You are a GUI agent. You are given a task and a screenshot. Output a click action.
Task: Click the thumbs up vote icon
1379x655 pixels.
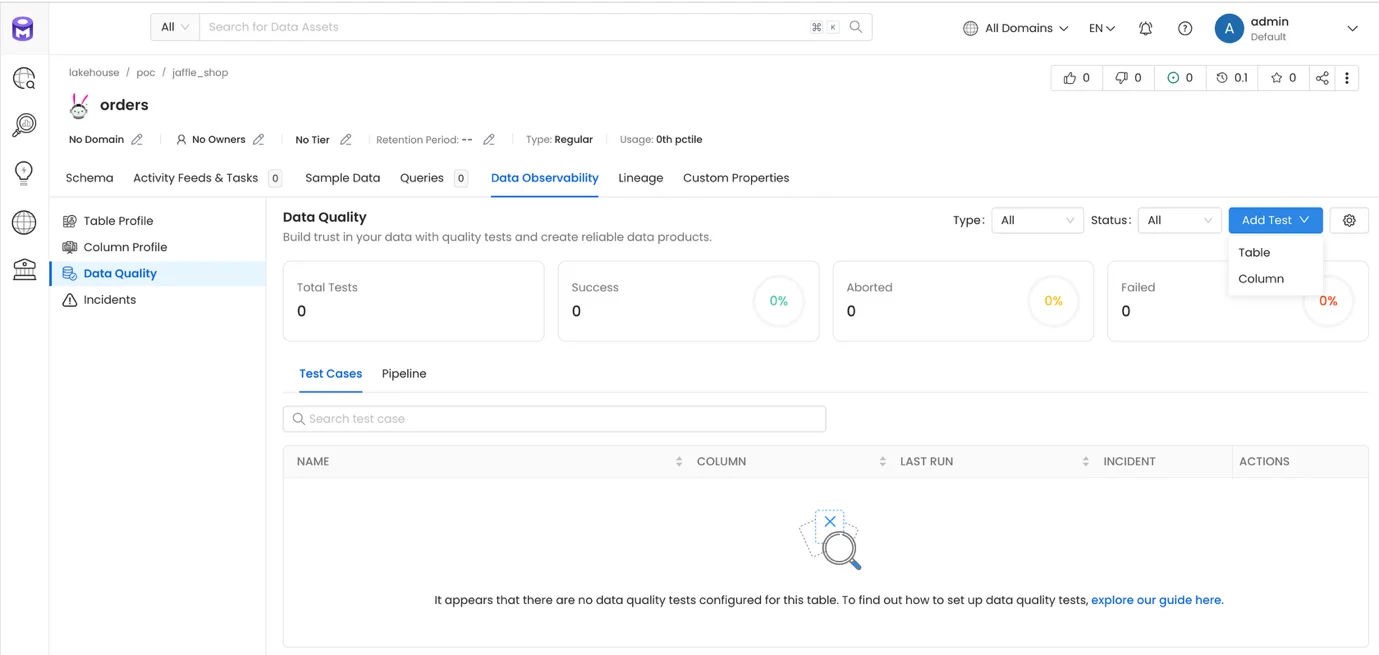click(1069, 78)
